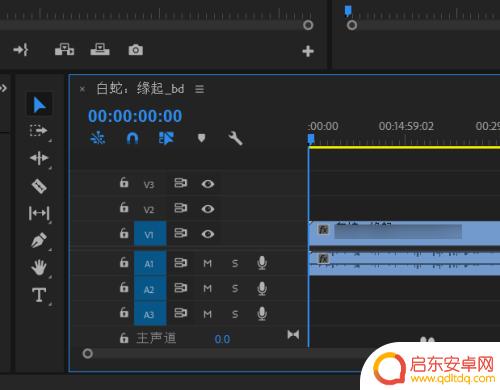This screenshot has width=500, height=390.
Task: Solo track A2 with S button
Action: click(235, 288)
